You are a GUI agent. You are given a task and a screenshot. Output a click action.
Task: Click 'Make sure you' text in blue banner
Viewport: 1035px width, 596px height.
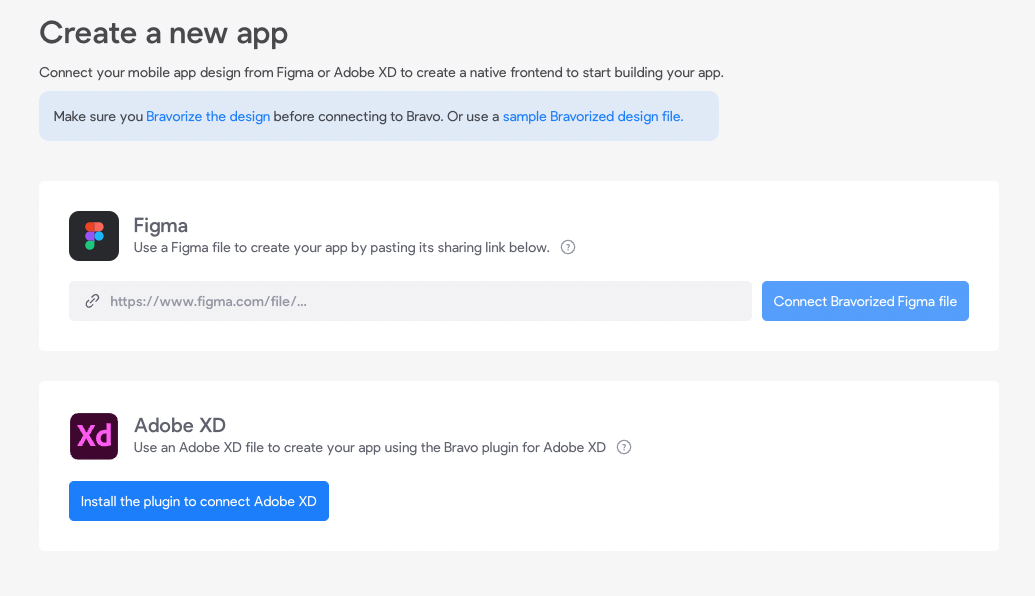[x=98, y=116]
